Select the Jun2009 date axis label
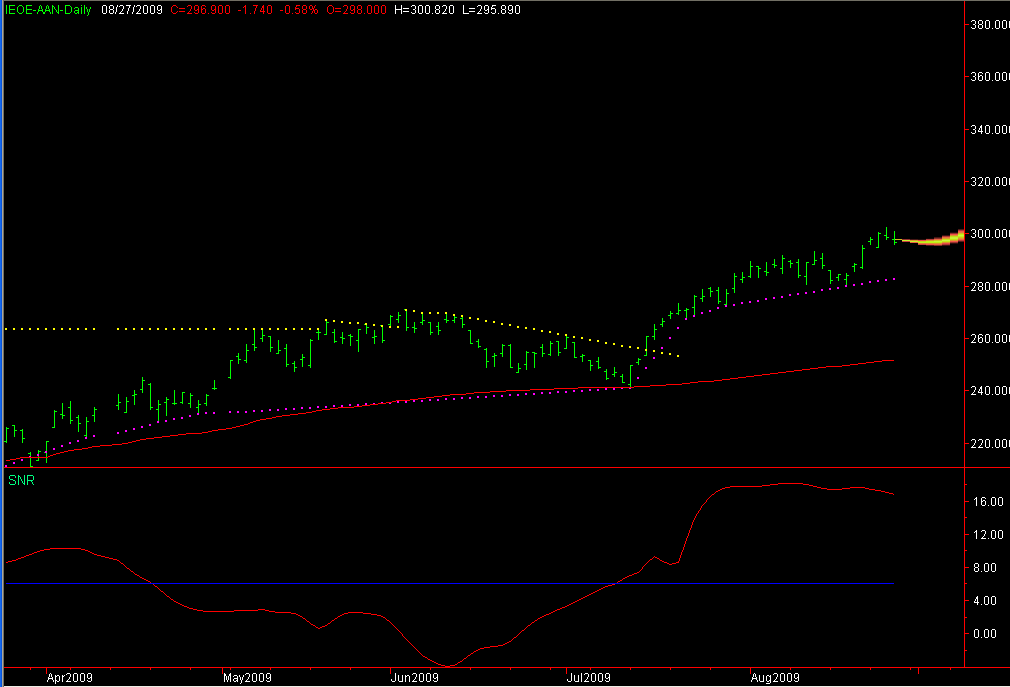Screen dimensions: 1010x687 click(414, 677)
